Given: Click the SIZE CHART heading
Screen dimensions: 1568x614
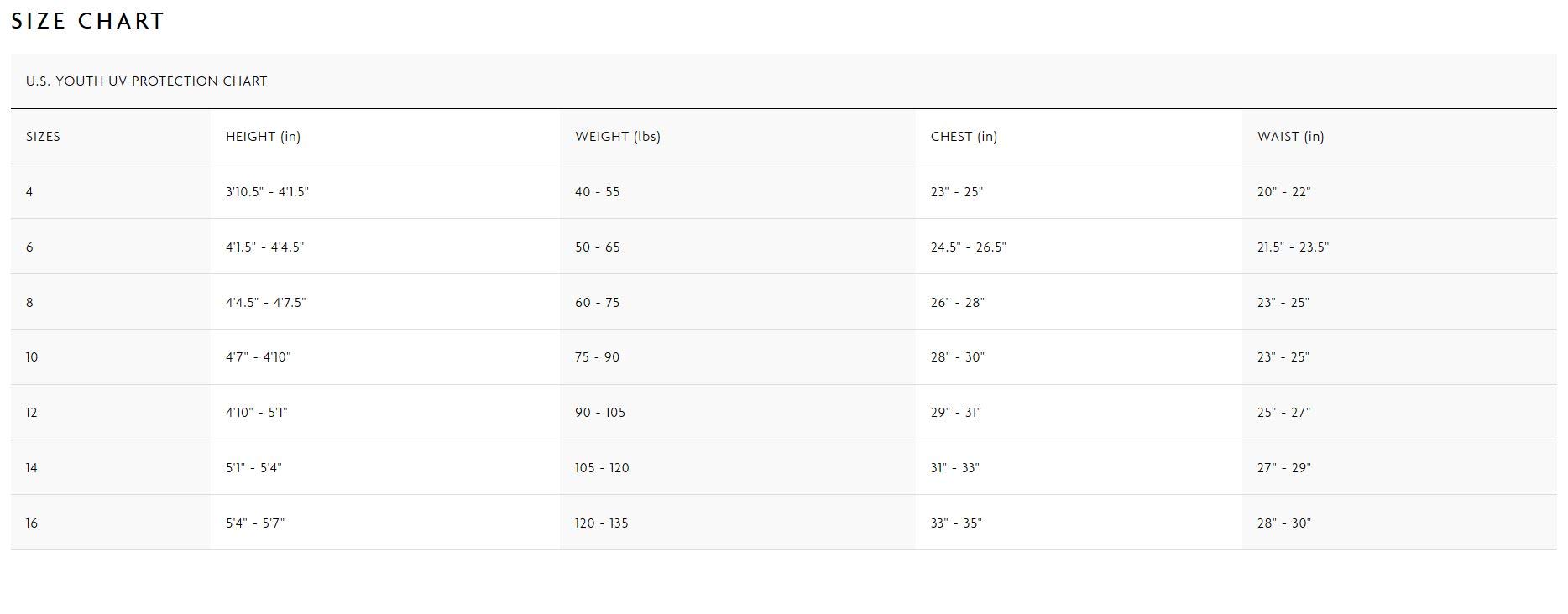Looking at the screenshot, I should (88, 21).
